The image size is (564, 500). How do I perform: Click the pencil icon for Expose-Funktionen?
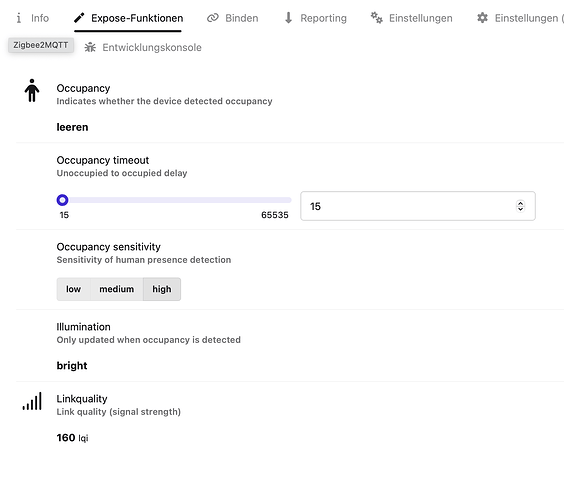pyautogui.click(x=79, y=18)
